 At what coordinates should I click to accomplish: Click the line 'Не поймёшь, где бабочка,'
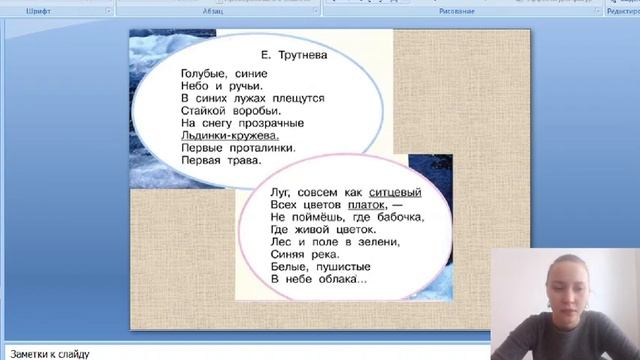click(347, 217)
